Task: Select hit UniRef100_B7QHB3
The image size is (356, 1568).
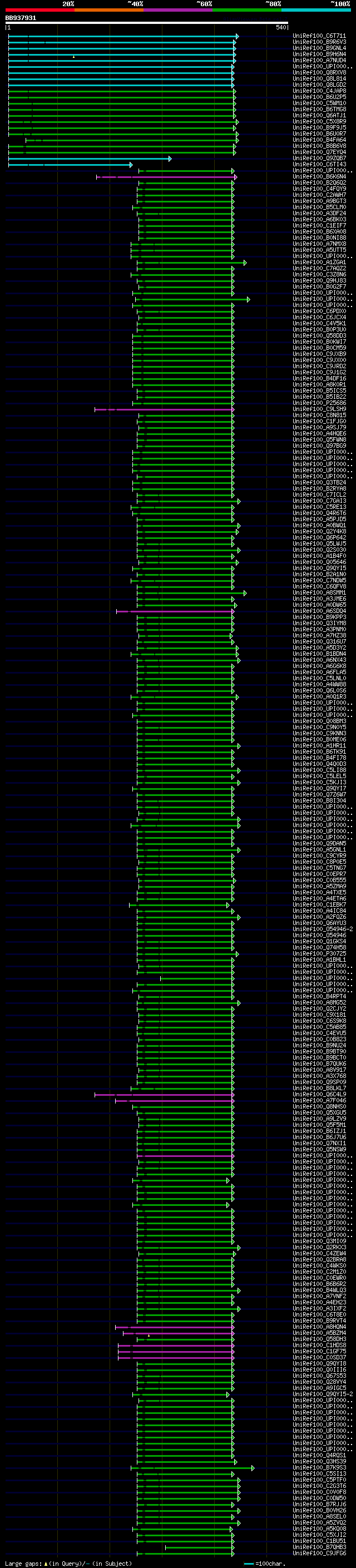Action: pos(319,1547)
